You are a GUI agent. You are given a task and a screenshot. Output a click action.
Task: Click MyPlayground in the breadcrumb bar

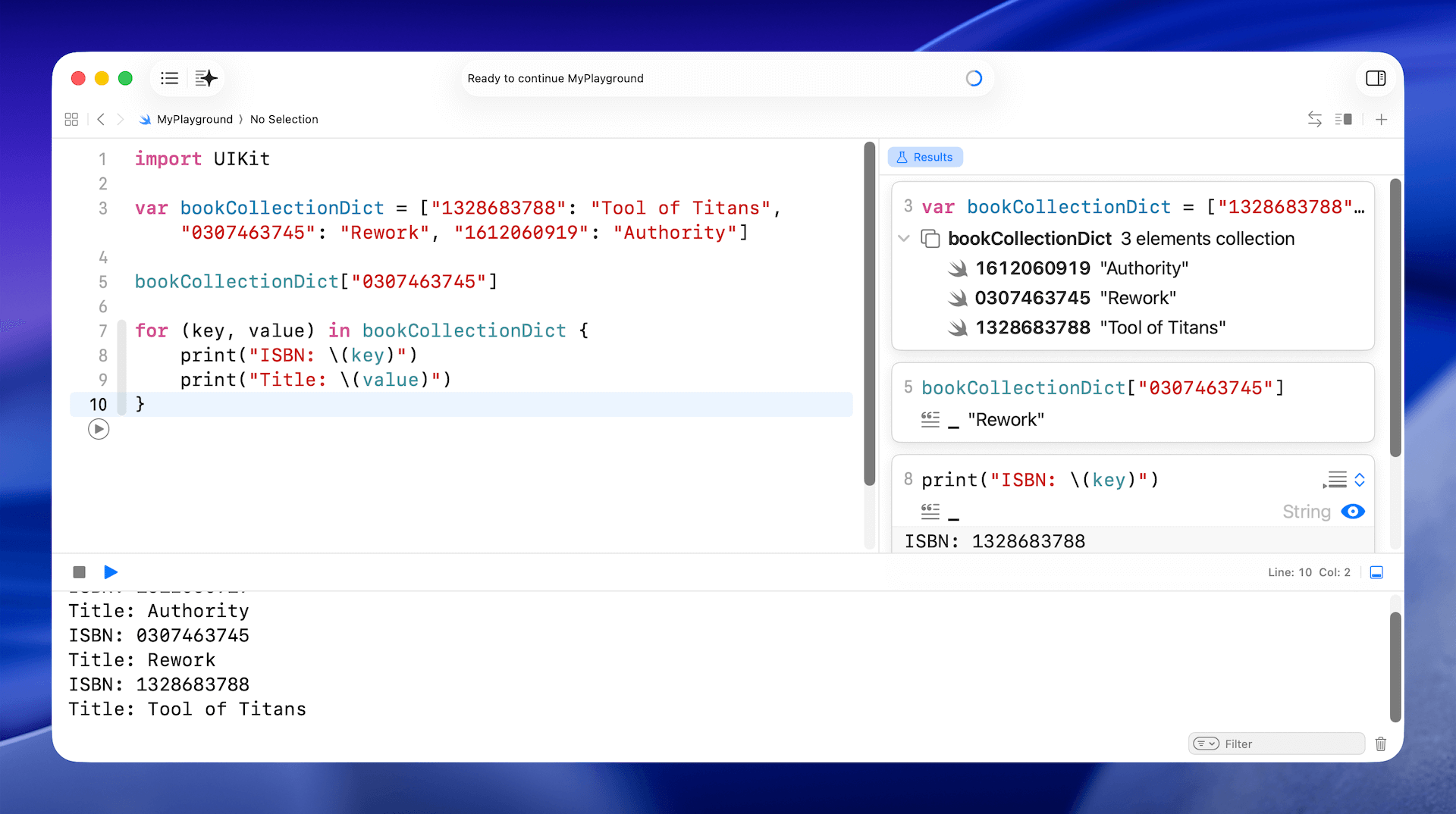point(194,119)
